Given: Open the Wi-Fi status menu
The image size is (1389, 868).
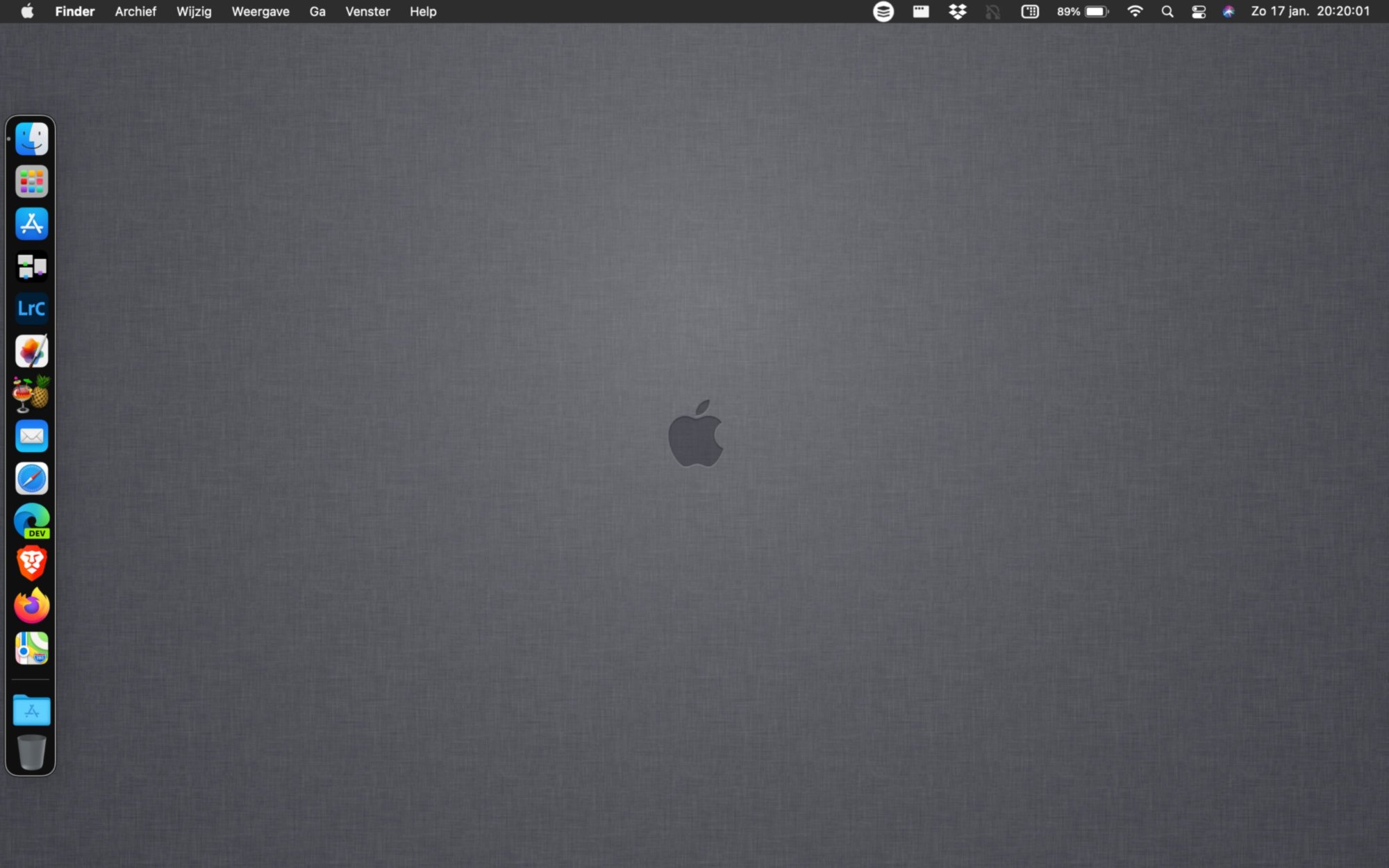Looking at the screenshot, I should pyautogui.click(x=1135, y=12).
